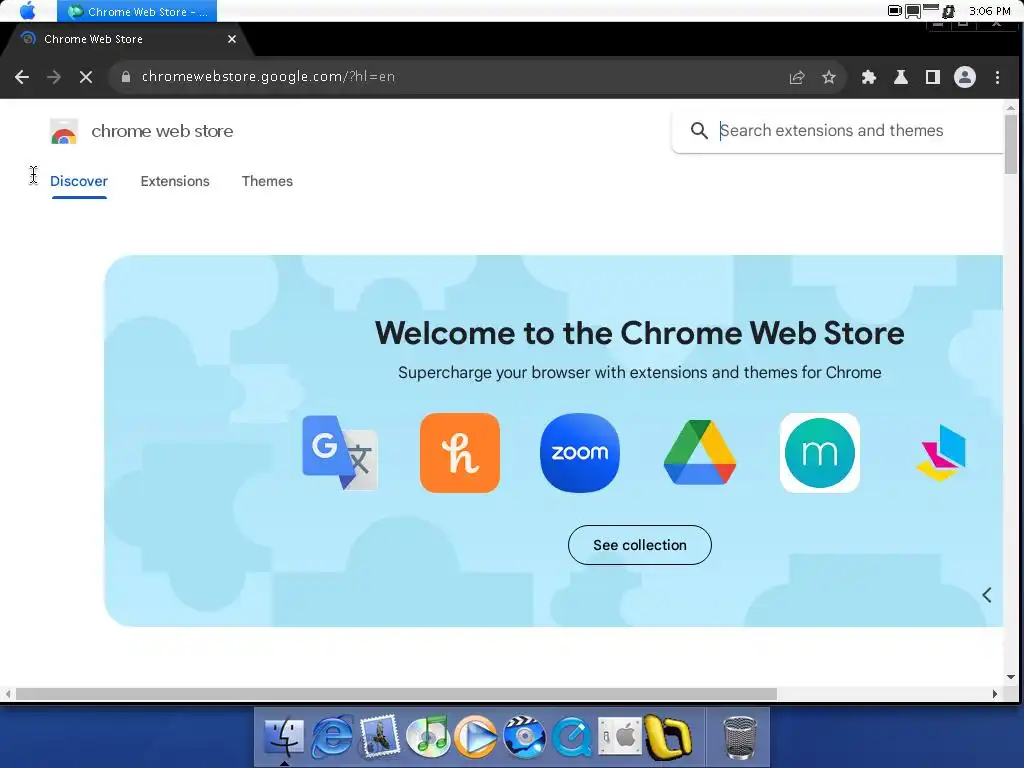Open iMovie clapperboard dock icon
This screenshot has height=768, width=1024.
pos(524,737)
